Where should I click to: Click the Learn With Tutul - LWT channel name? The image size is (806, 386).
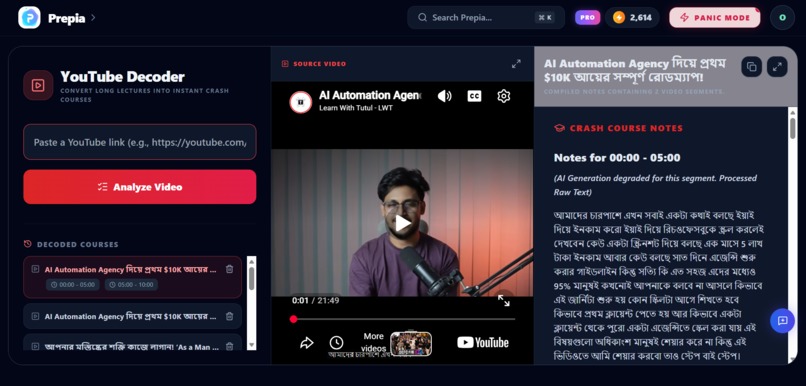(x=356, y=108)
